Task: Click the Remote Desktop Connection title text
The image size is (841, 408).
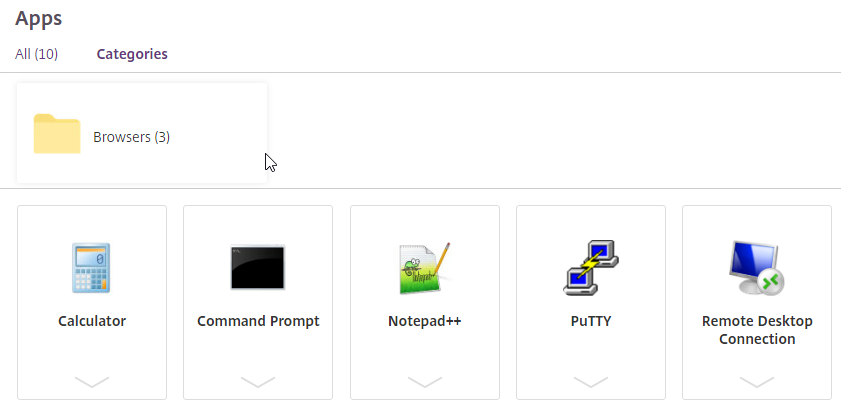Action: (757, 330)
